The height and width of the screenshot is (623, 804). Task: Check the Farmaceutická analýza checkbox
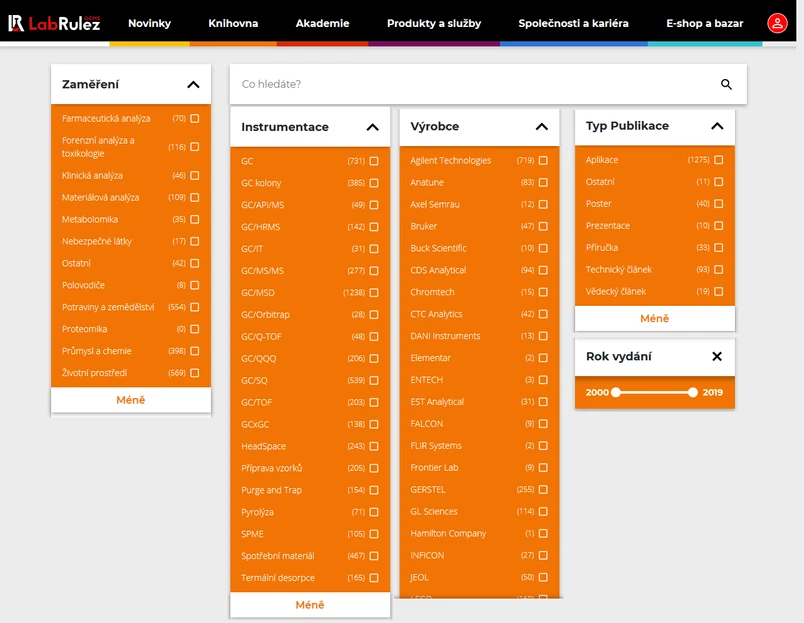(x=195, y=119)
